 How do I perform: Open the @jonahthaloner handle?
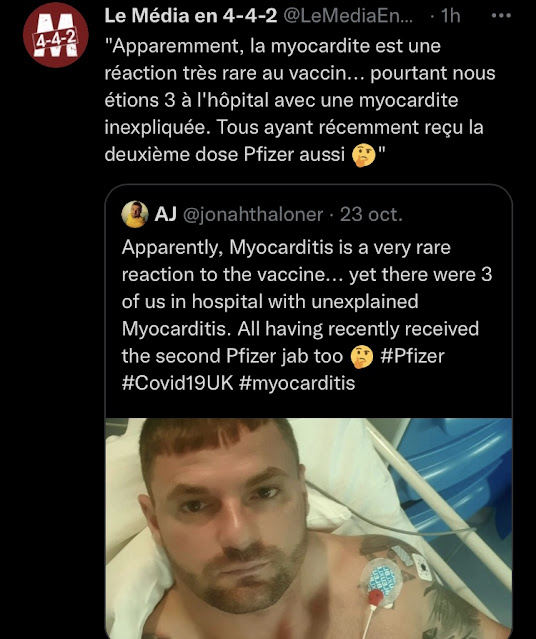pos(253,214)
